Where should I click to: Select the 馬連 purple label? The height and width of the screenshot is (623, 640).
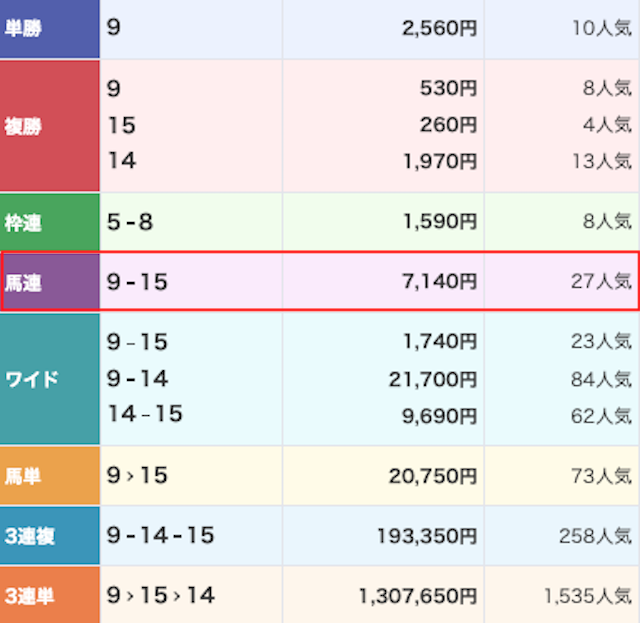[x=51, y=282]
